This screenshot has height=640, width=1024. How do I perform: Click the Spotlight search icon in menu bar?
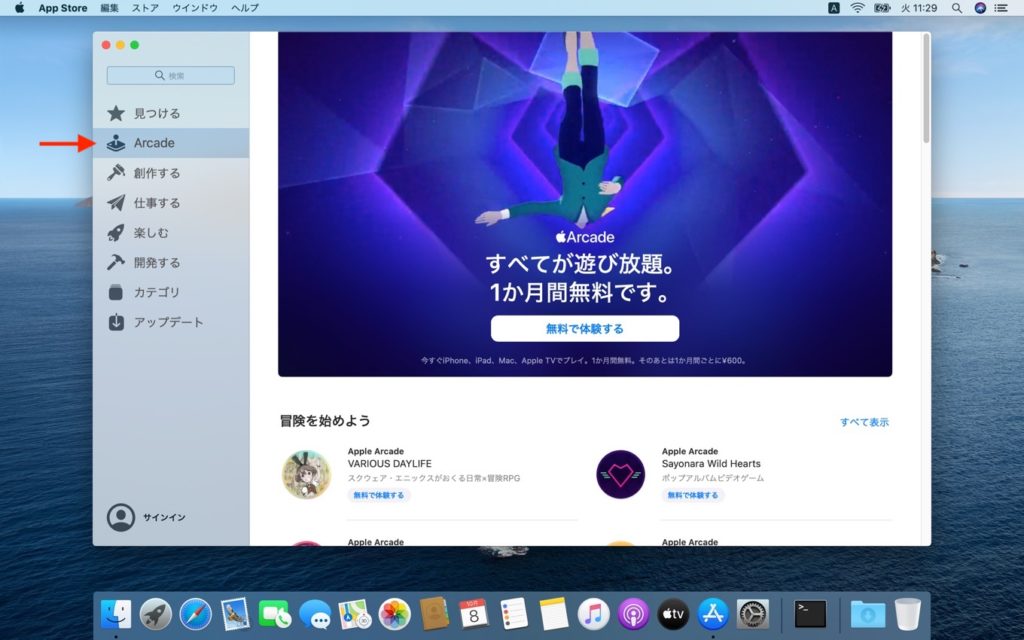(x=956, y=8)
